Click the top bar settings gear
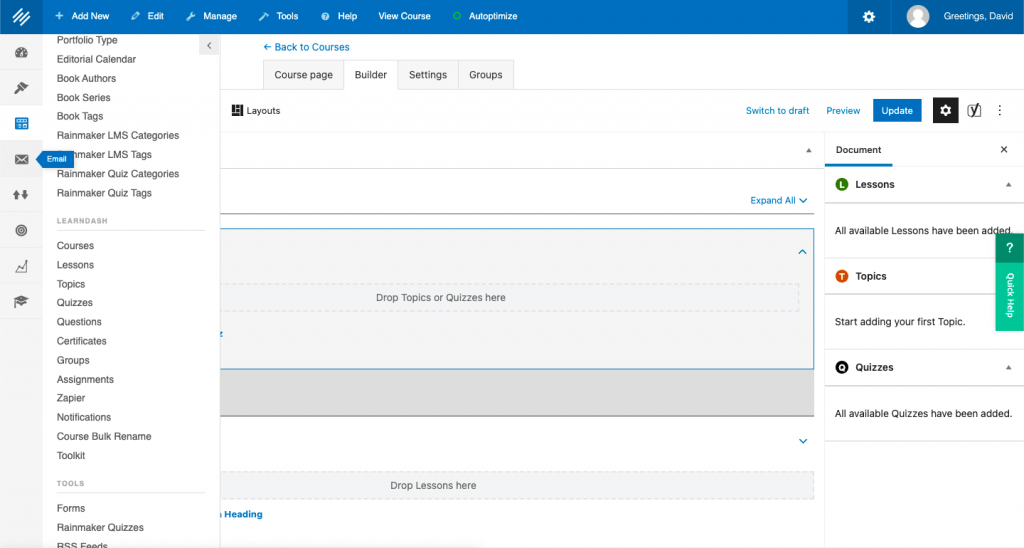The height and width of the screenshot is (548, 1024). [x=869, y=16]
